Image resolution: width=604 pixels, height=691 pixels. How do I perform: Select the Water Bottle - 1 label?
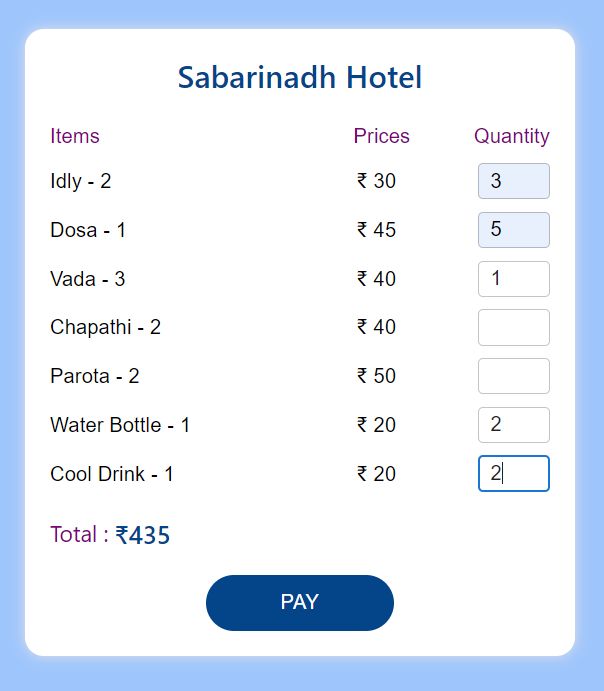click(120, 425)
